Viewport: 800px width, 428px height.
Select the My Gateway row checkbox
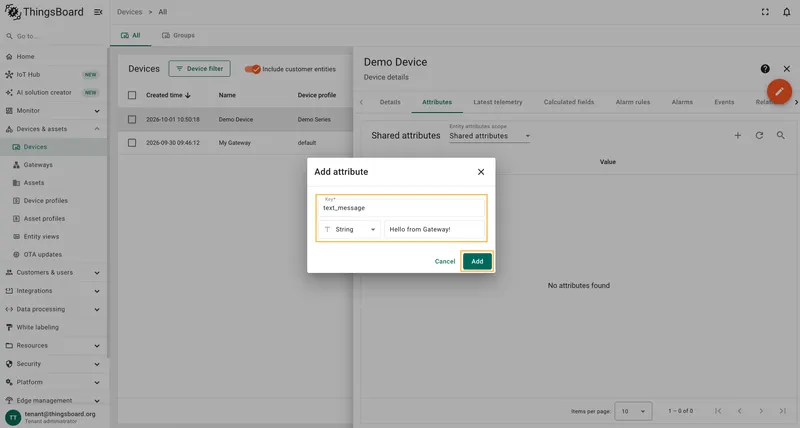(132, 143)
